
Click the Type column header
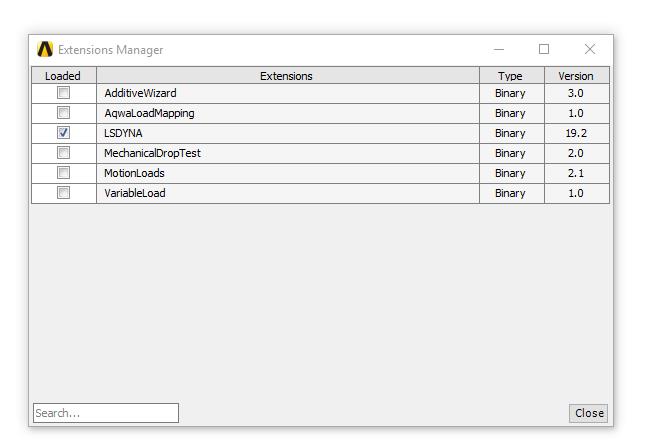[x=512, y=75]
